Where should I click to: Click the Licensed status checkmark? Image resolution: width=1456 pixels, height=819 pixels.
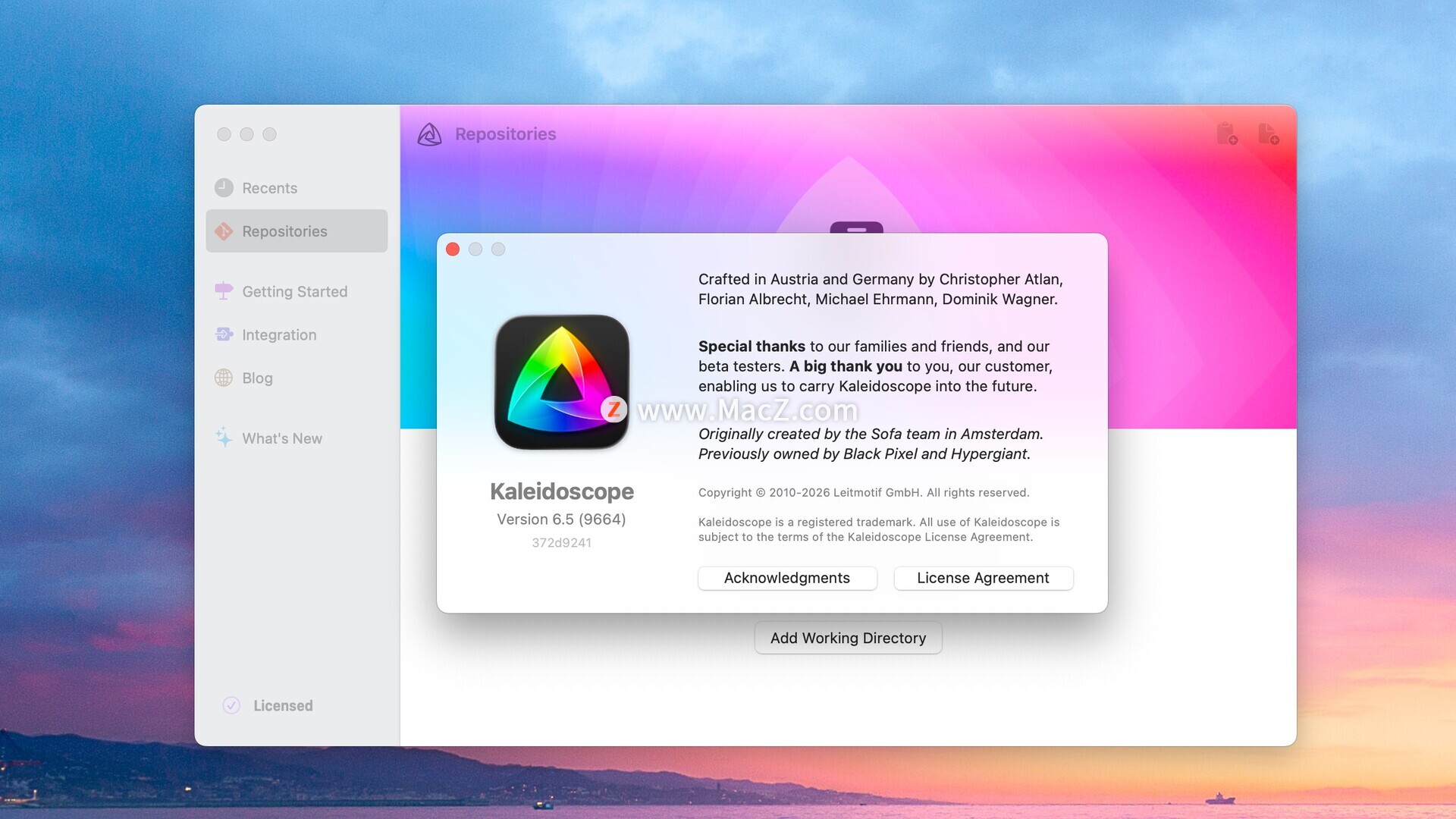231,705
